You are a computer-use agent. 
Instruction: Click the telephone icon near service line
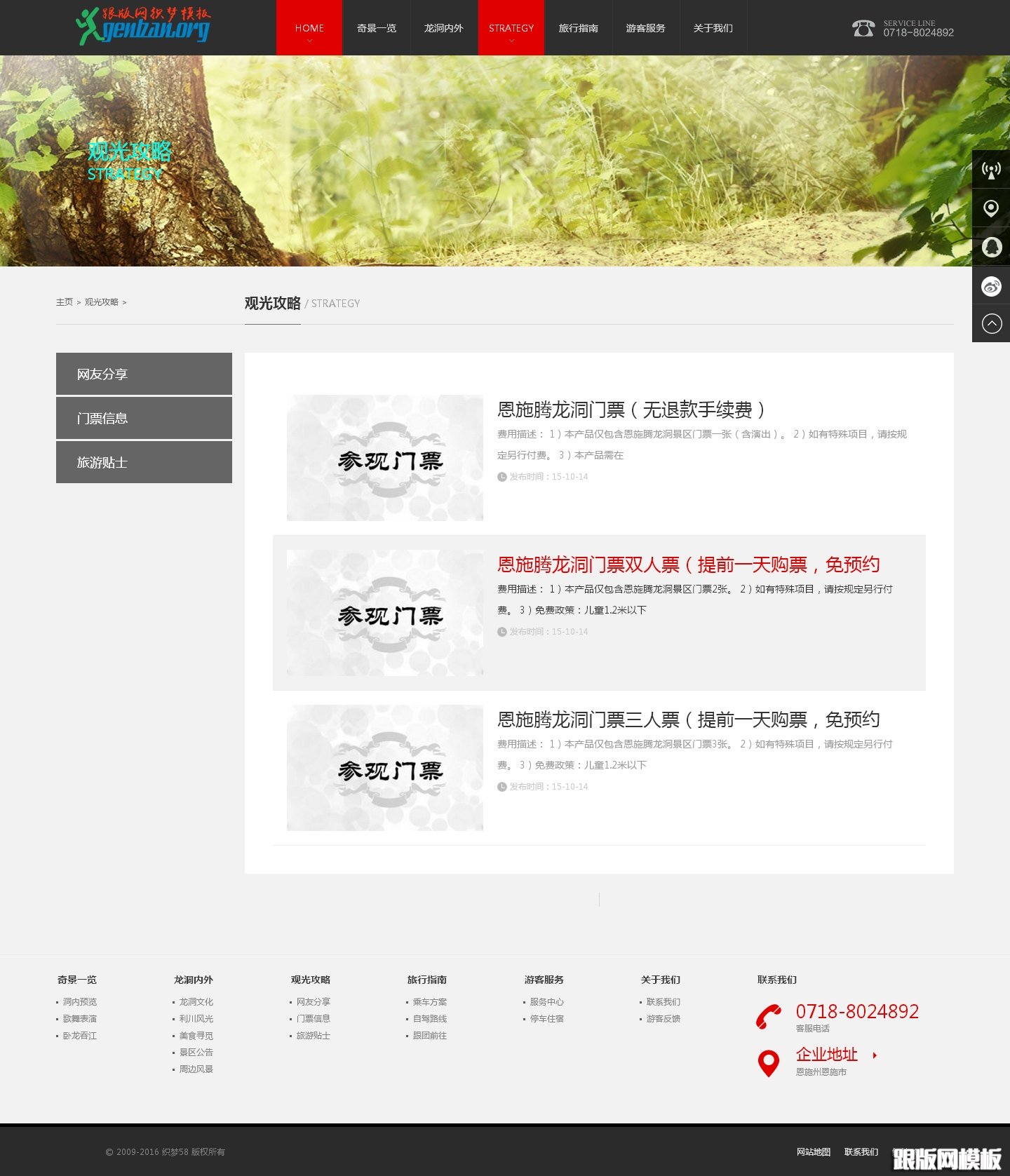pyautogui.click(x=863, y=28)
